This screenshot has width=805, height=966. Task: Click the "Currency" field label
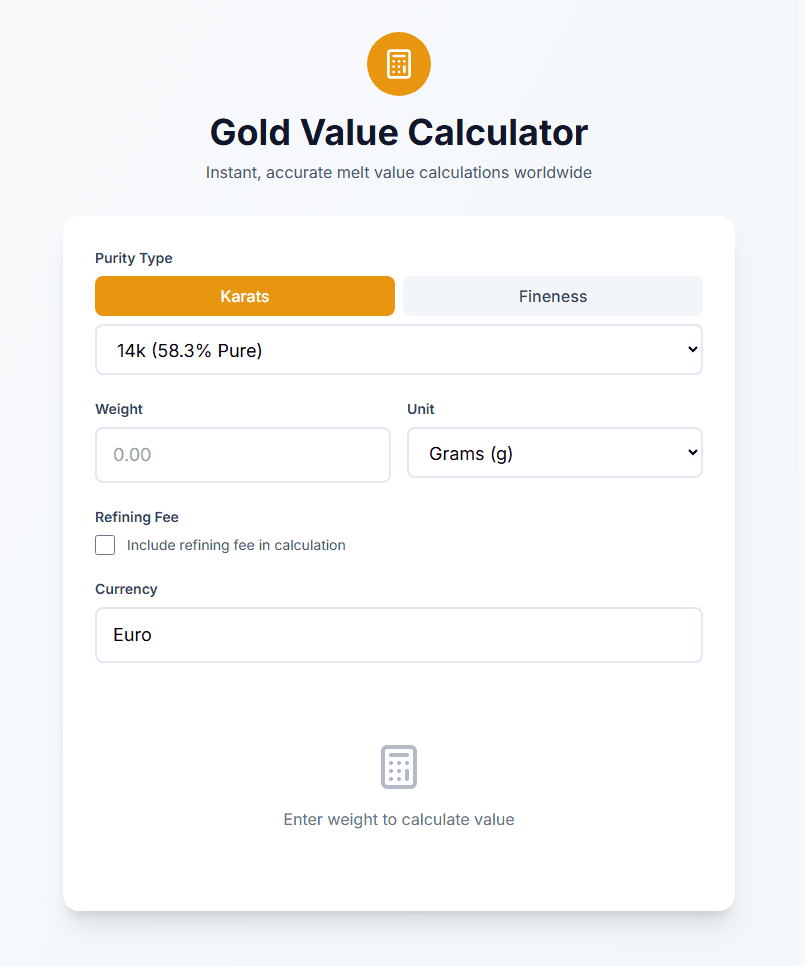tap(126, 589)
